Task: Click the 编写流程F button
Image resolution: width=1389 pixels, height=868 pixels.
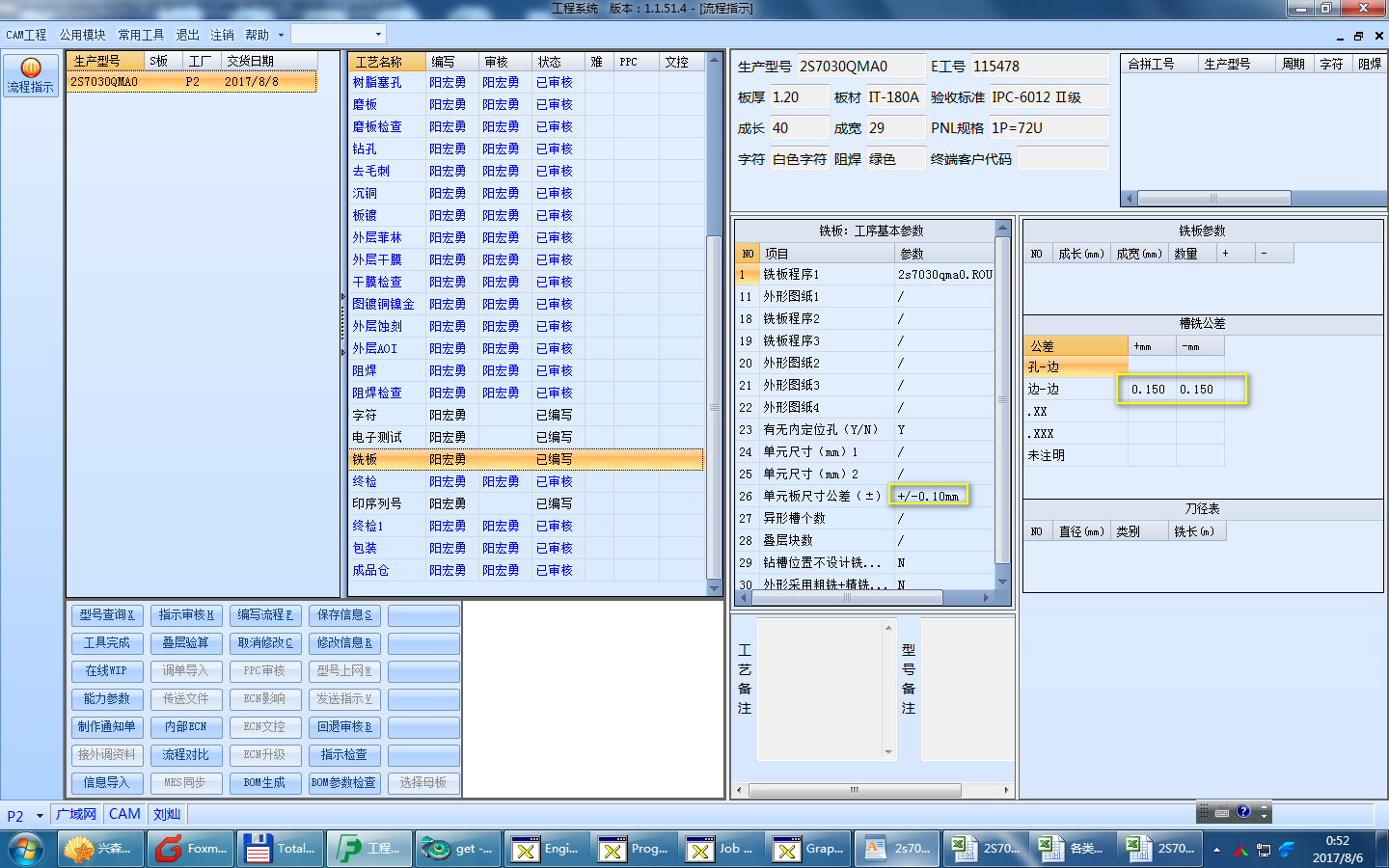Action: [265, 614]
